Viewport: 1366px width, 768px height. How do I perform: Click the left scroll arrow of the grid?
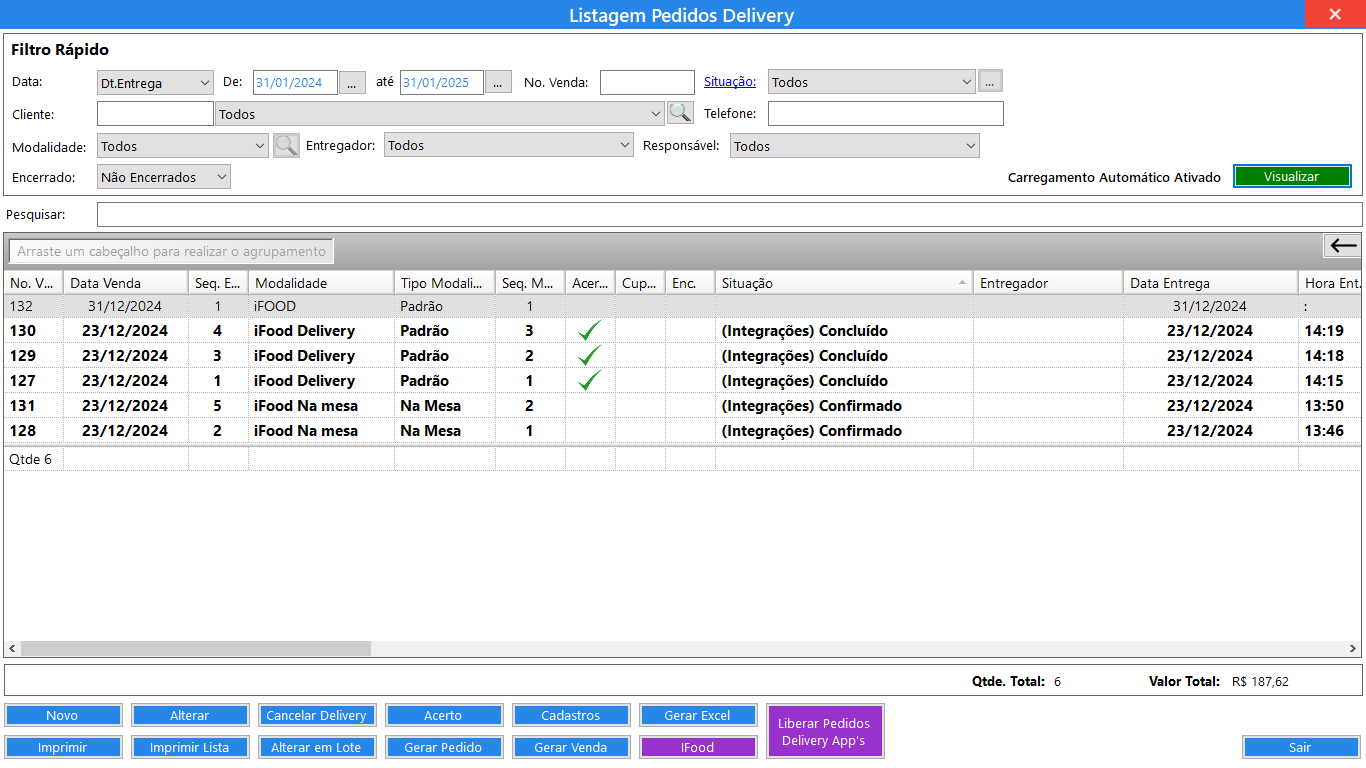point(12,648)
